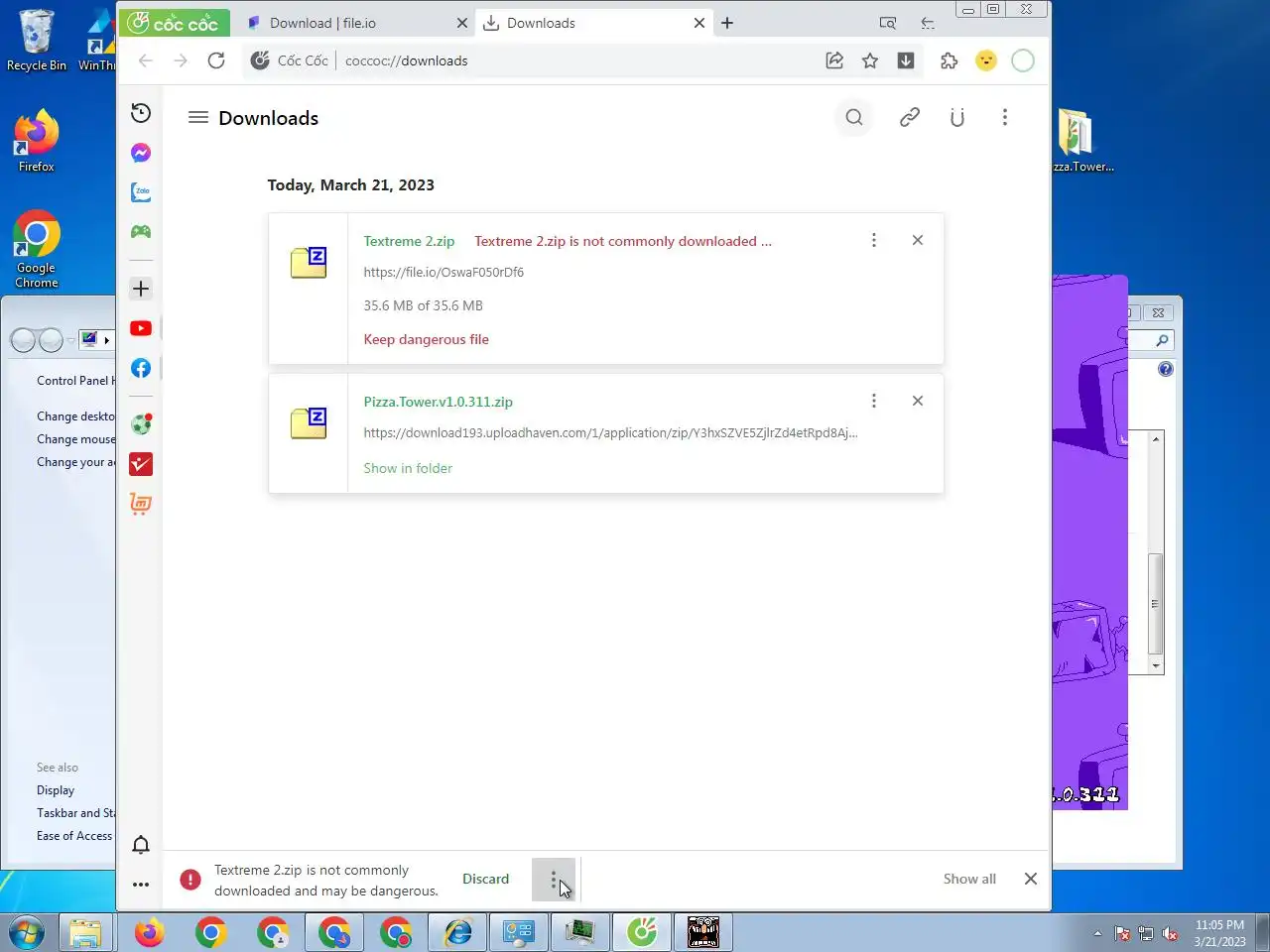This screenshot has height=952, width=1270.
Task: Click Keep dangerous file link
Action: click(x=426, y=339)
